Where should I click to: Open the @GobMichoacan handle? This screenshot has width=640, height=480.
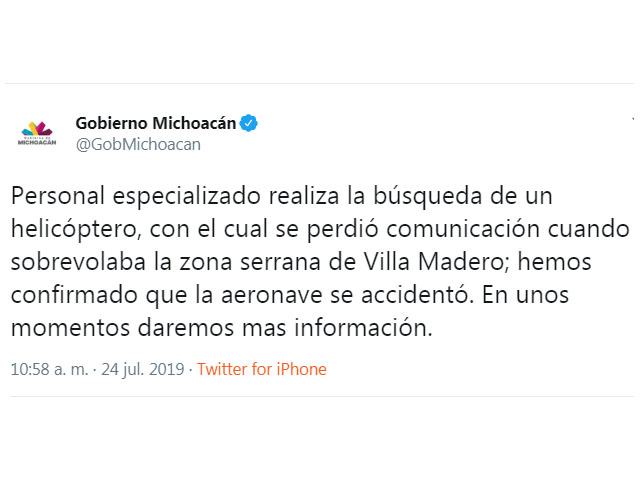pos(138,144)
